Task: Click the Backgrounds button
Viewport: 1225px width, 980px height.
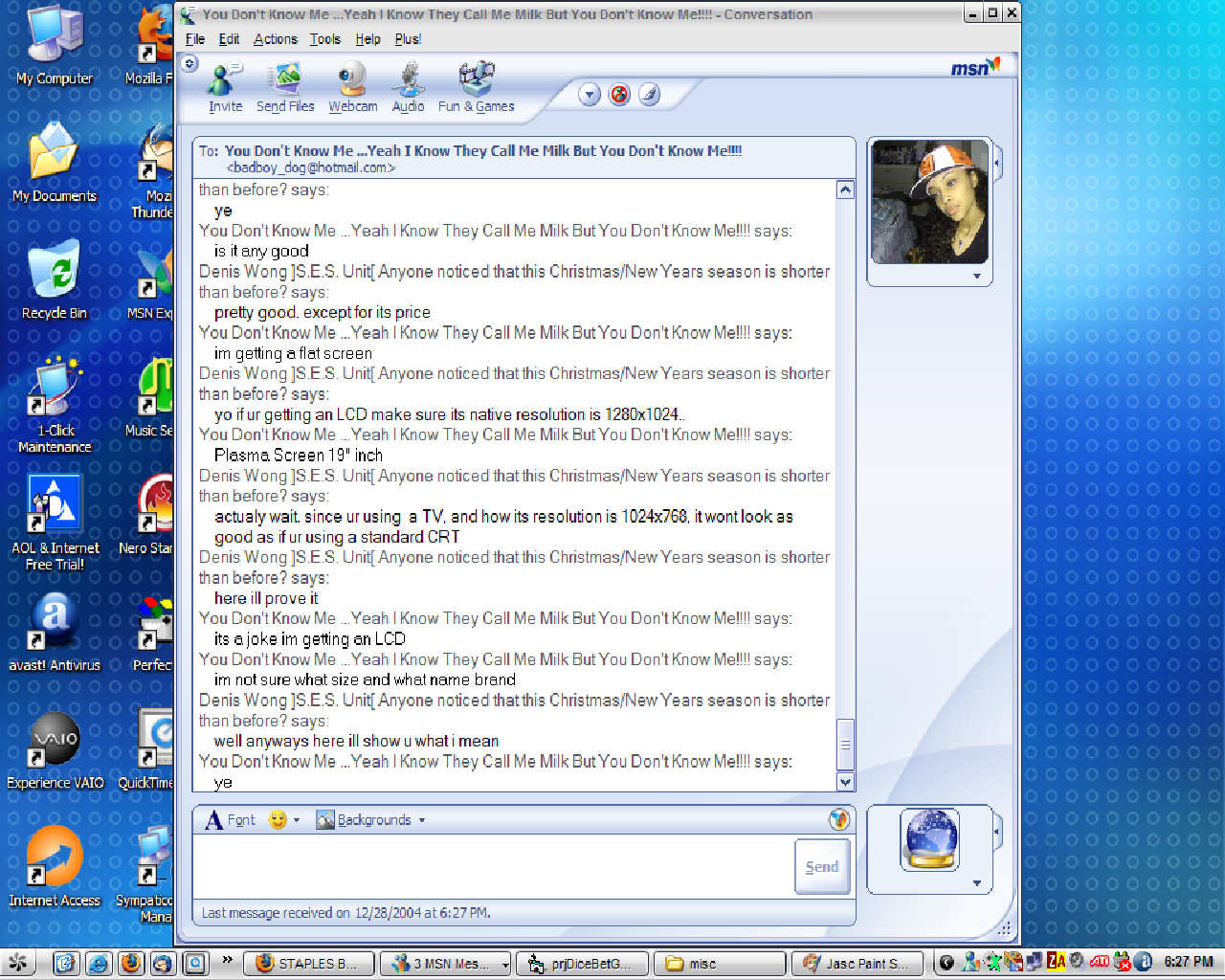Action: 365,820
